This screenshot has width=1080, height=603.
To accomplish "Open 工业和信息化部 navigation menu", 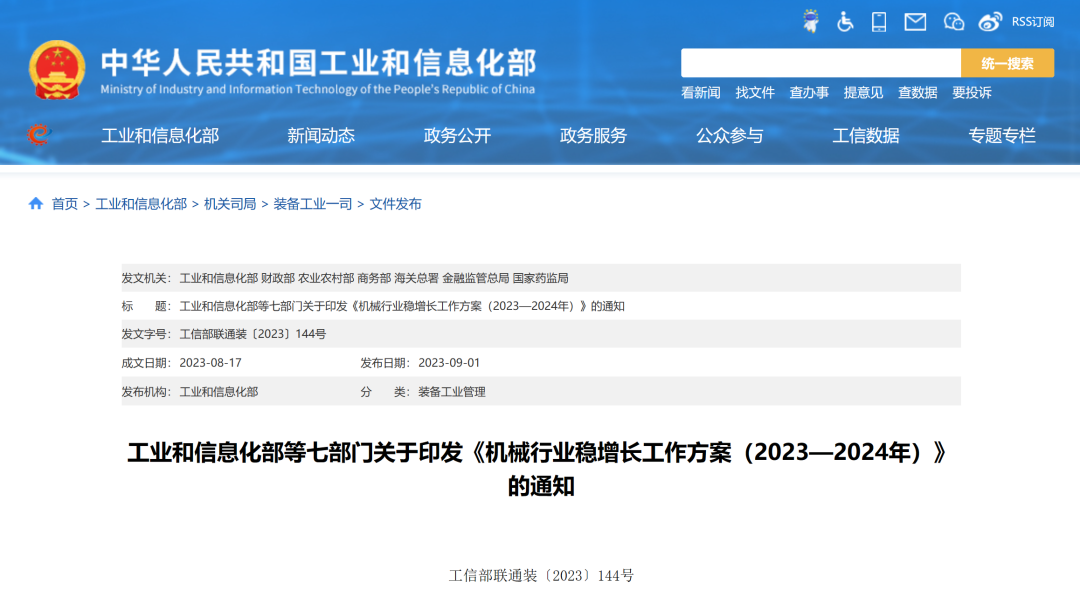I will pos(160,136).
